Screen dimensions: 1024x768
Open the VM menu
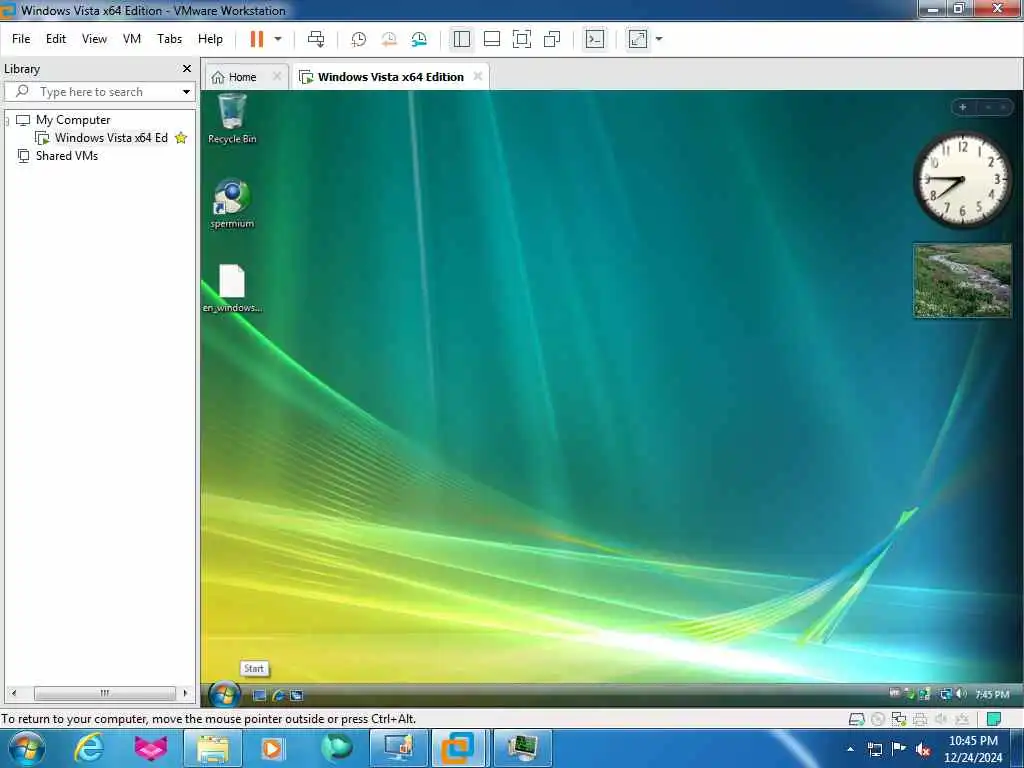132,39
